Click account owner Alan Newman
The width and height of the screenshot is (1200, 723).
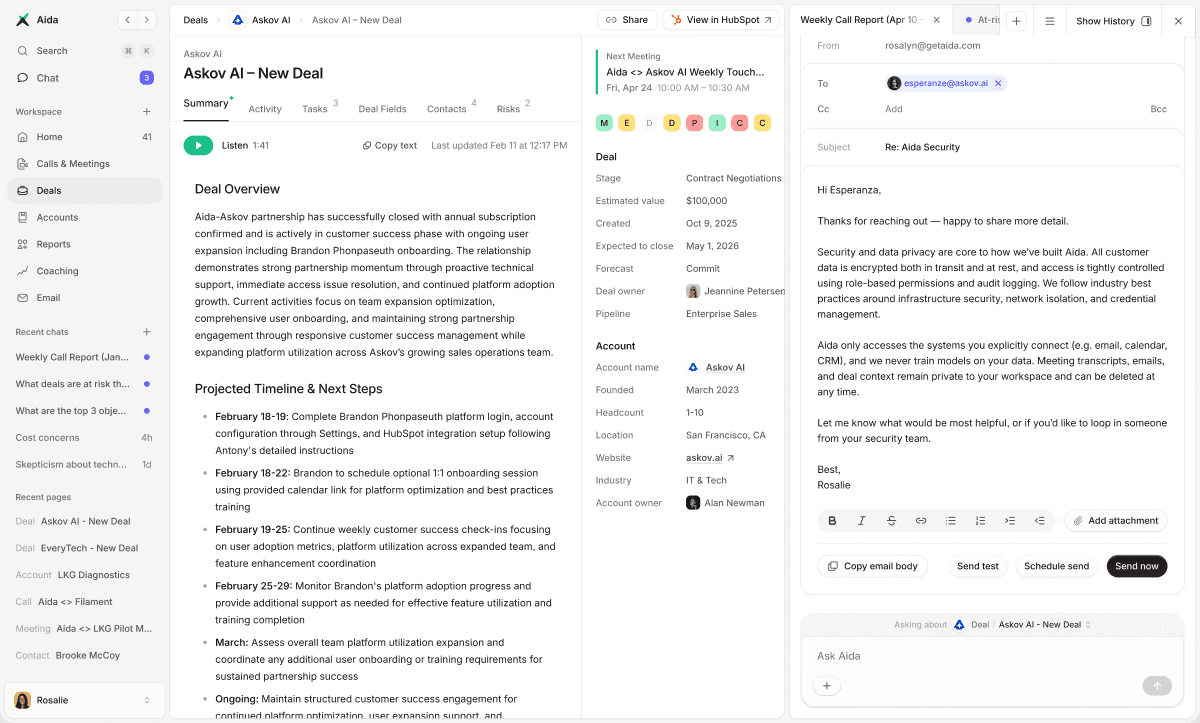pos(725,503)
